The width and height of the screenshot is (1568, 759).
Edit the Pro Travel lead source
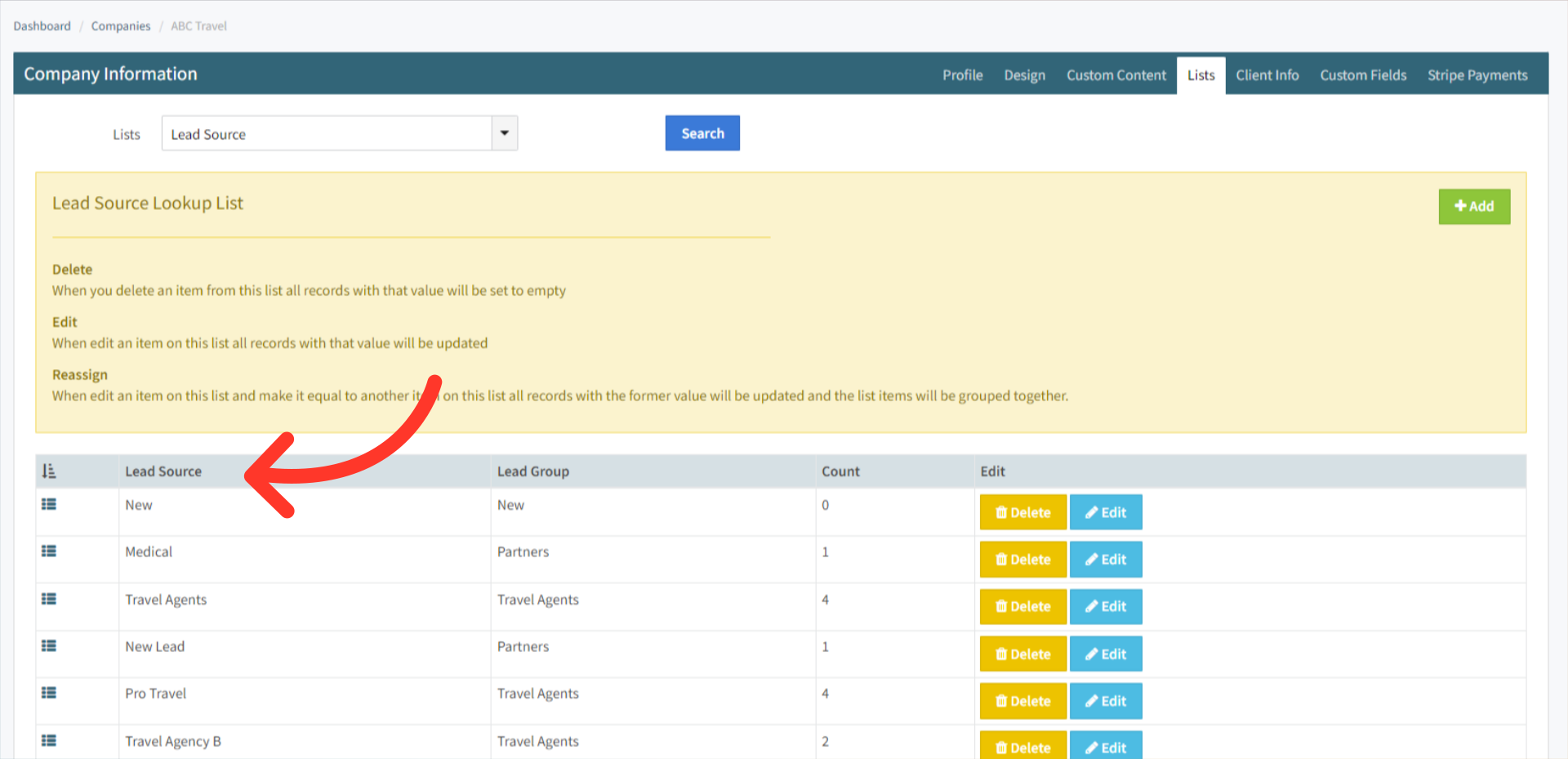point(1106,701)
